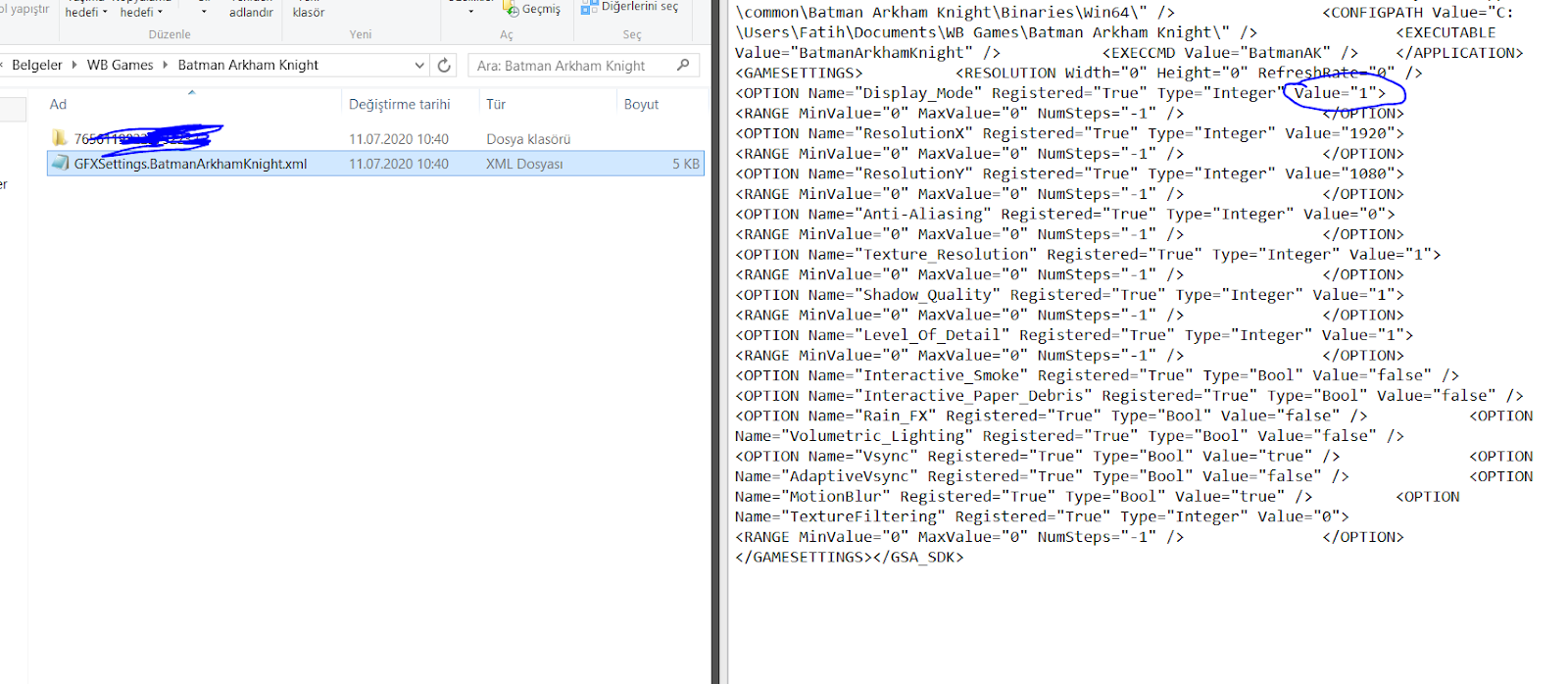Screen dimensions: 1568x684
Task: Click the closing /APPLICATION tag text
Action: (x=1459, y=53)
